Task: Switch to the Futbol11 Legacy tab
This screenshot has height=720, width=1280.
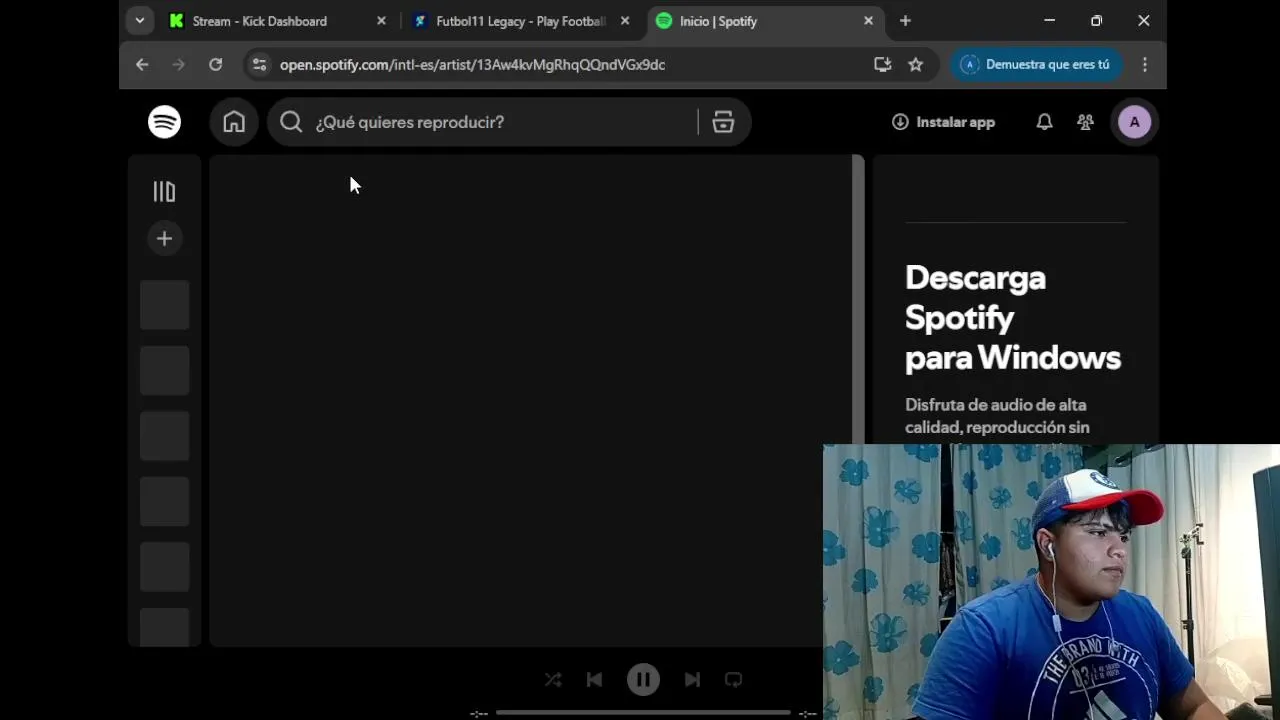Action: coord(521,21)
